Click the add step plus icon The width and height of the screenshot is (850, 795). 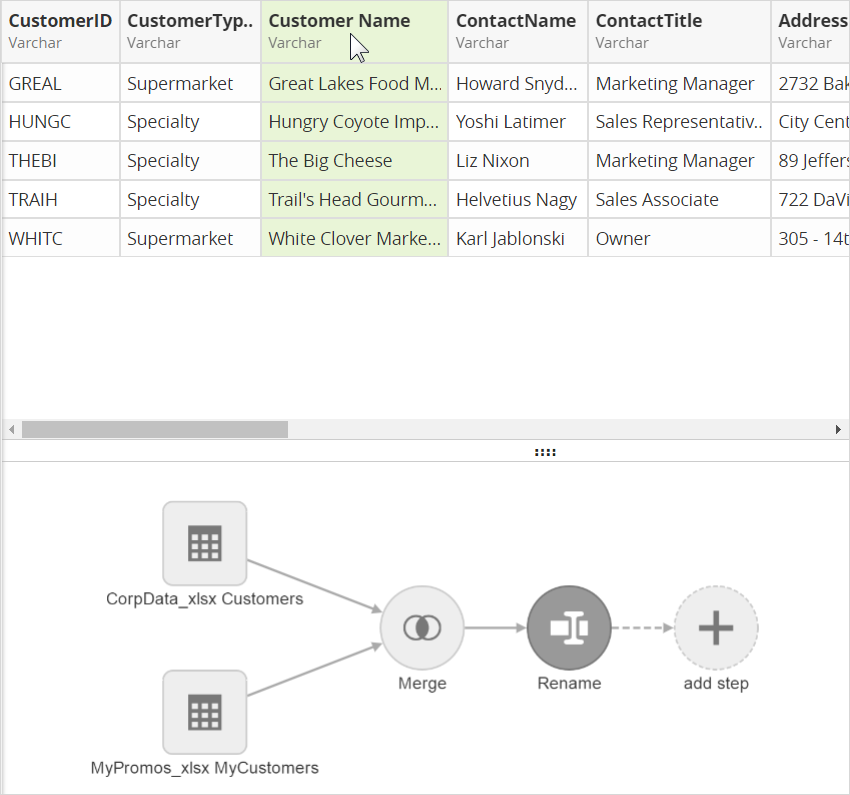(716, 628)
